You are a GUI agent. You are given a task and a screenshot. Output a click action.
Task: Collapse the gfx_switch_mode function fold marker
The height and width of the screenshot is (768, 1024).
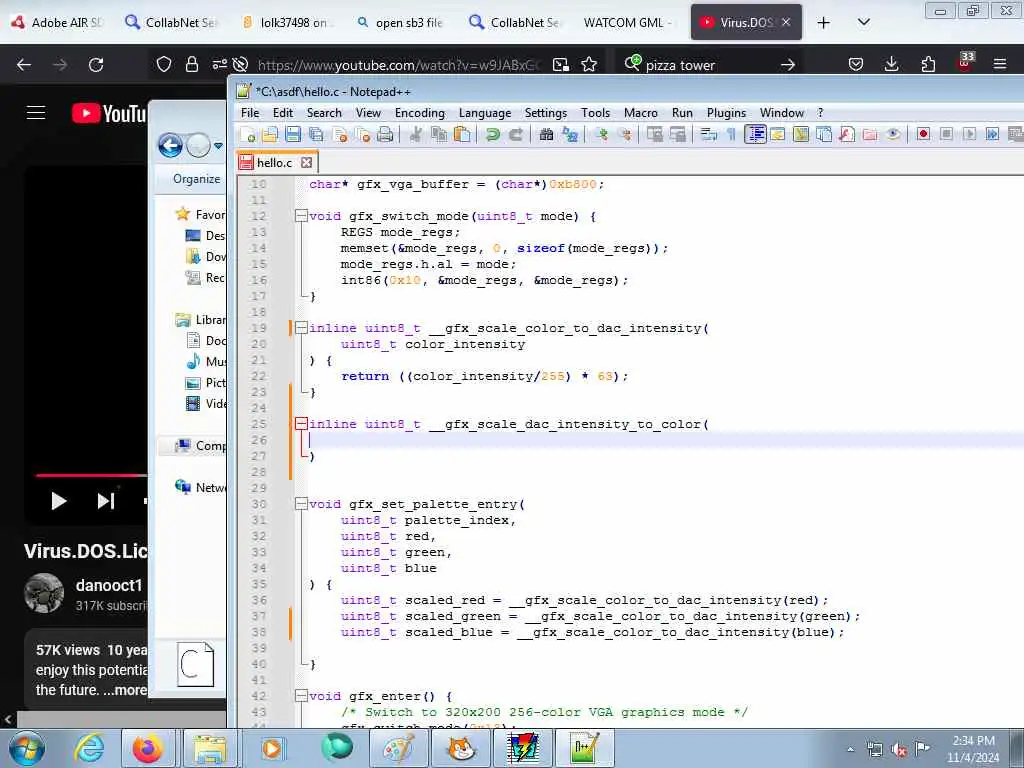point(301,216)
